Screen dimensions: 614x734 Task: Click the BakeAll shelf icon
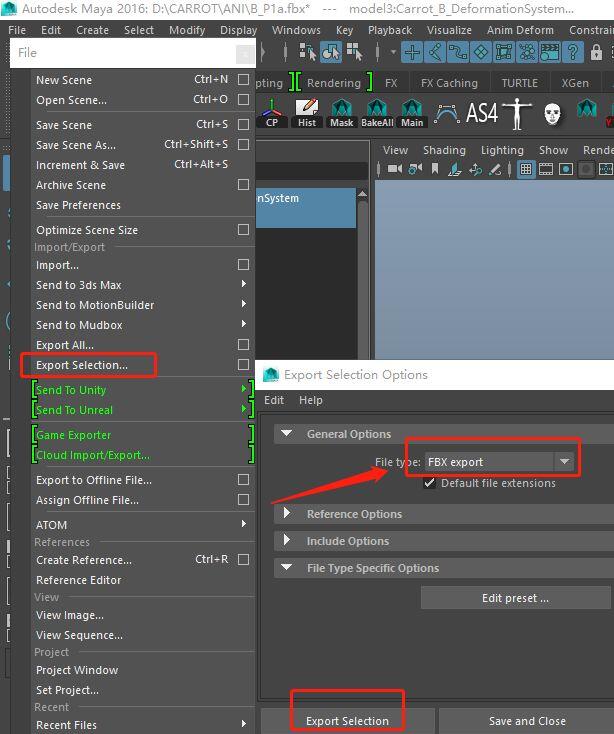tap(377, 113)
